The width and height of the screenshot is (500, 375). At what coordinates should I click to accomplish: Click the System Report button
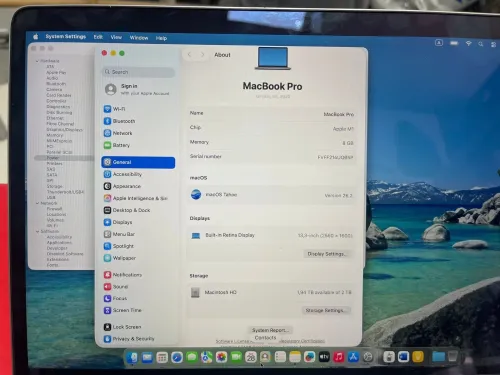coord(270,330)
